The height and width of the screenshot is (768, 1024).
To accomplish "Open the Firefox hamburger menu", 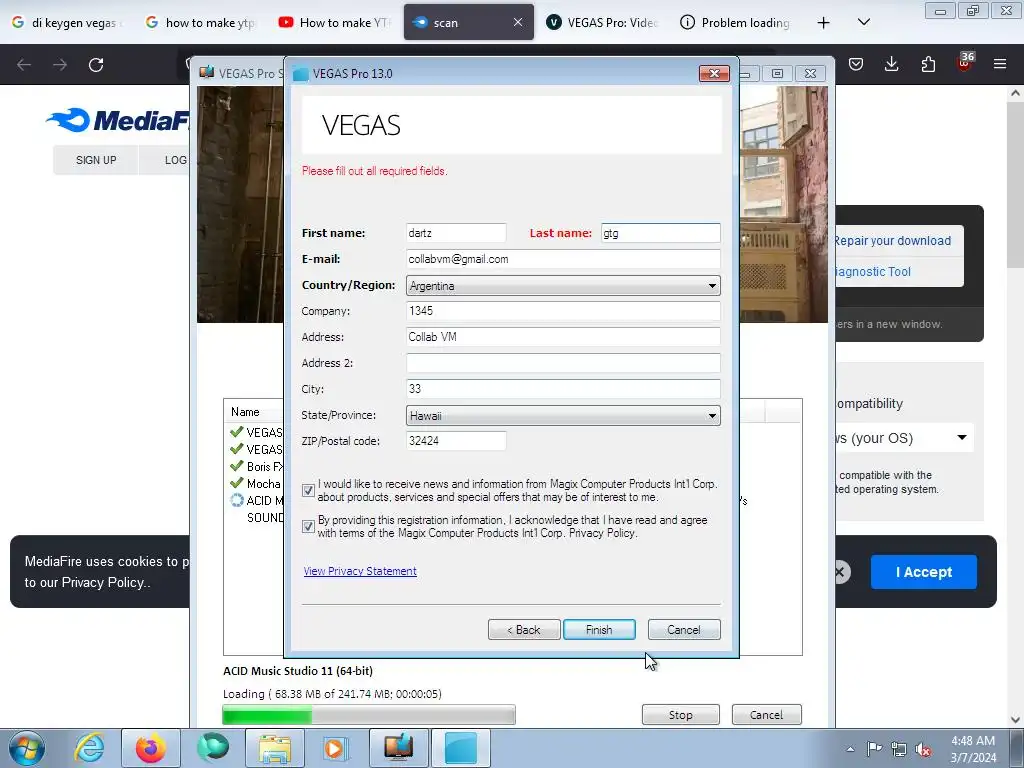I will point(1000,64).
